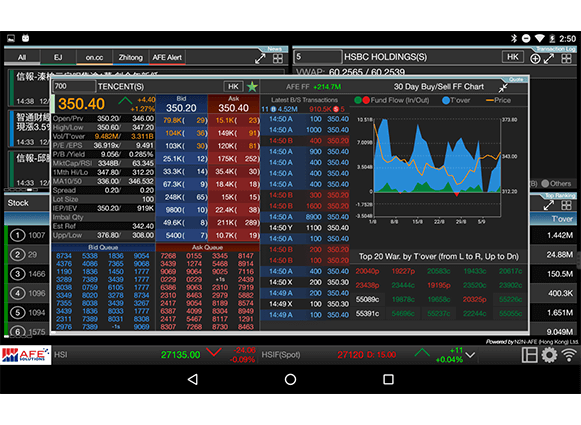Click the HSIF(Spot) futures ticker
Viewport: 581px width, 425px height.
(363, 355)
